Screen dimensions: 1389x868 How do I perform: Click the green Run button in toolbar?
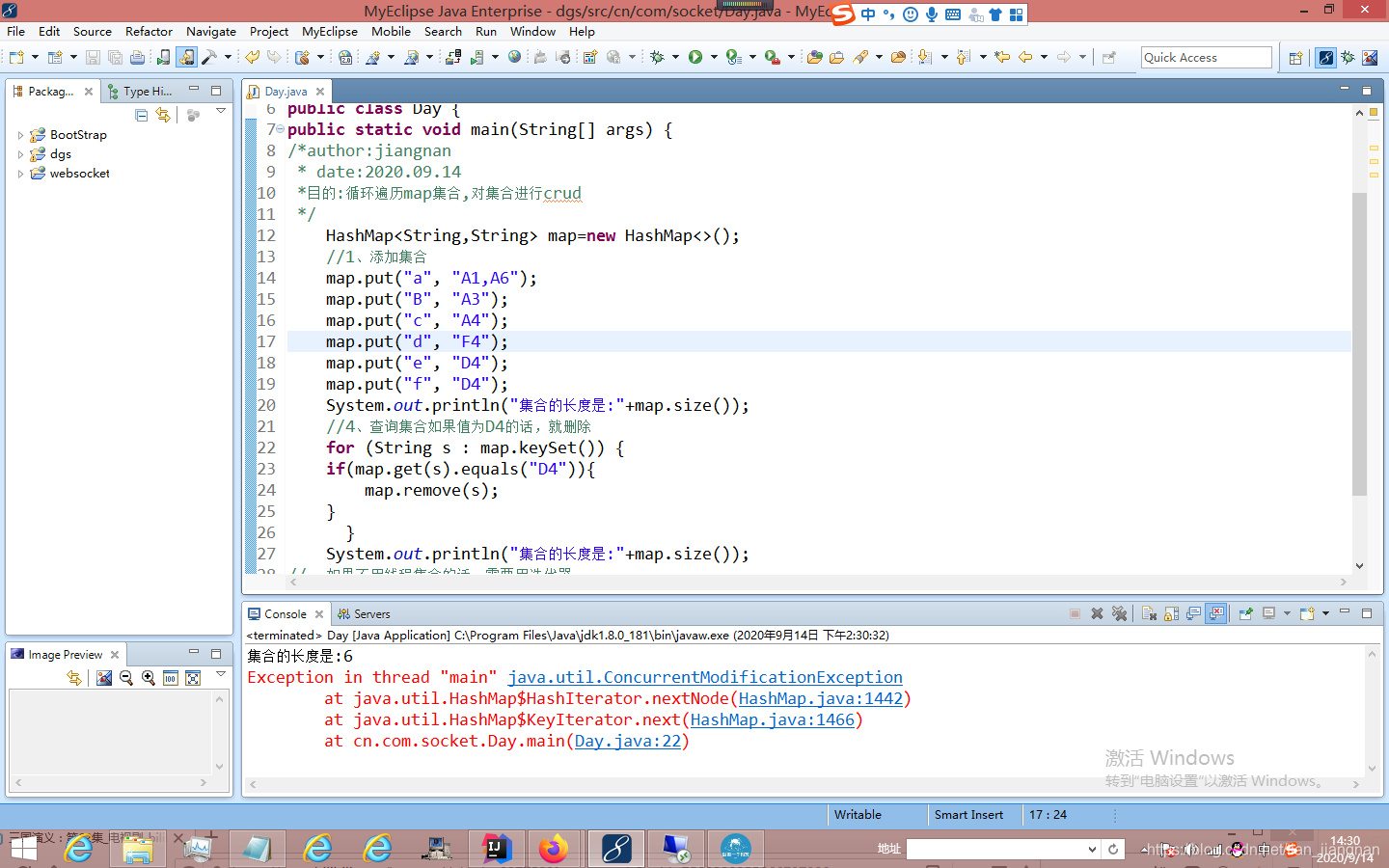(x=695, y=58)
